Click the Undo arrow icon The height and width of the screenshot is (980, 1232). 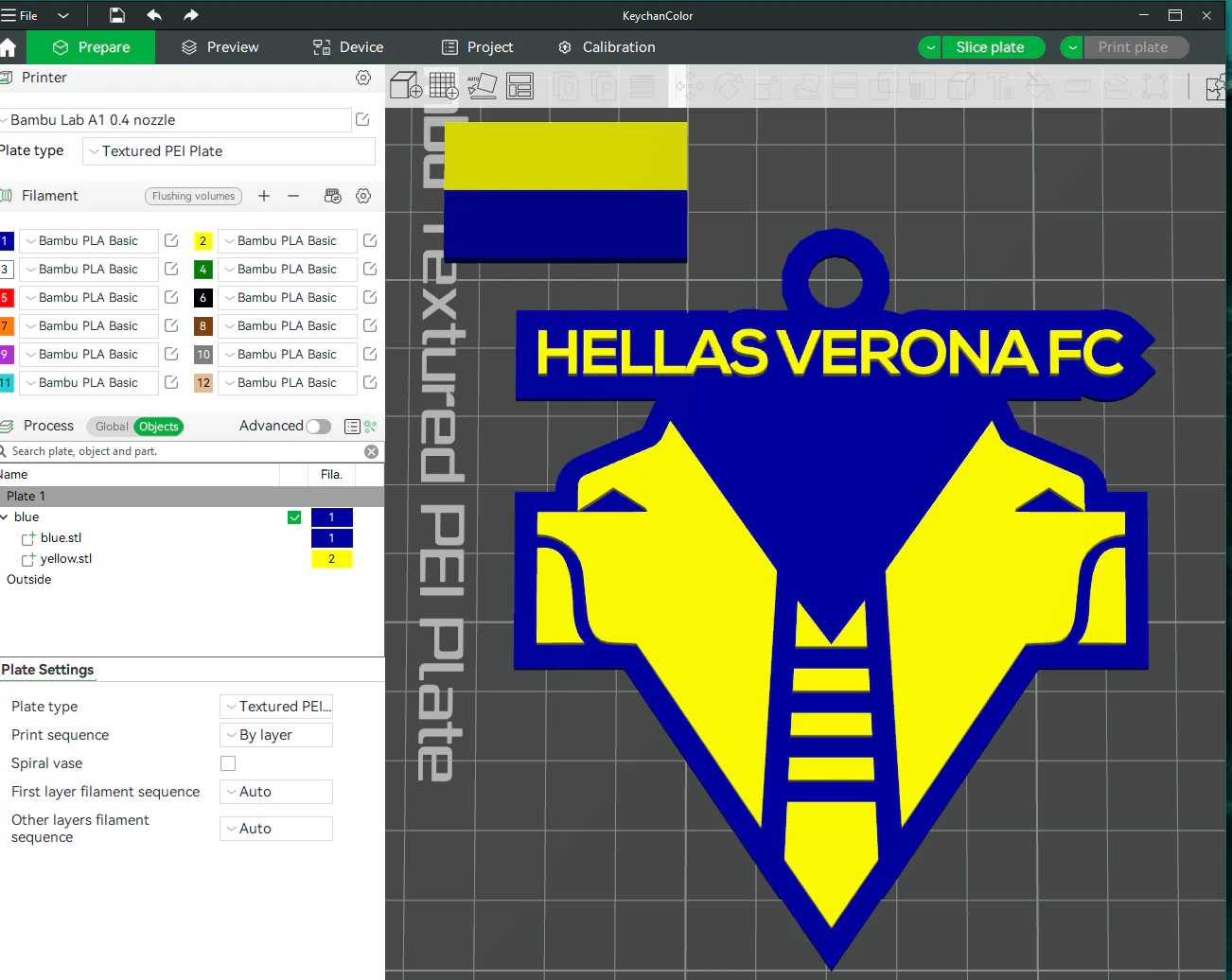(x=154, y=15)
